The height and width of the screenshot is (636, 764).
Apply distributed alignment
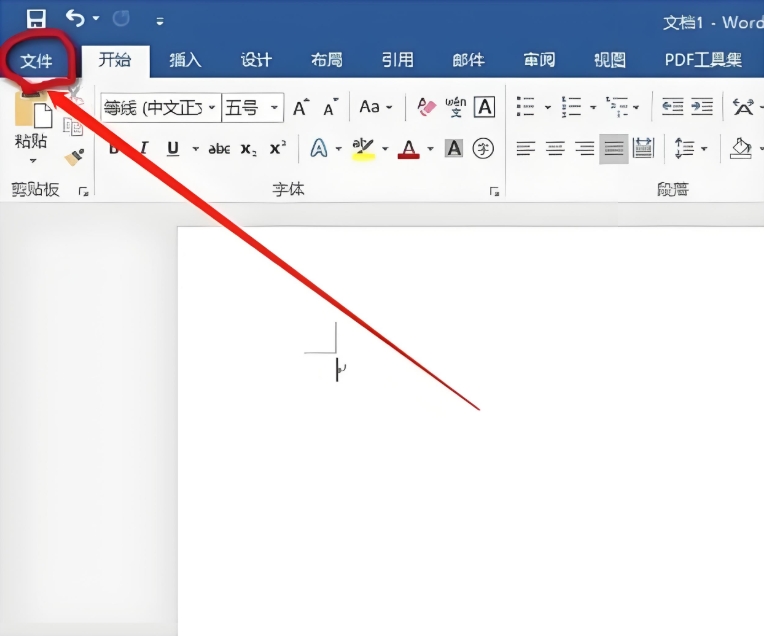coord(643,148)
